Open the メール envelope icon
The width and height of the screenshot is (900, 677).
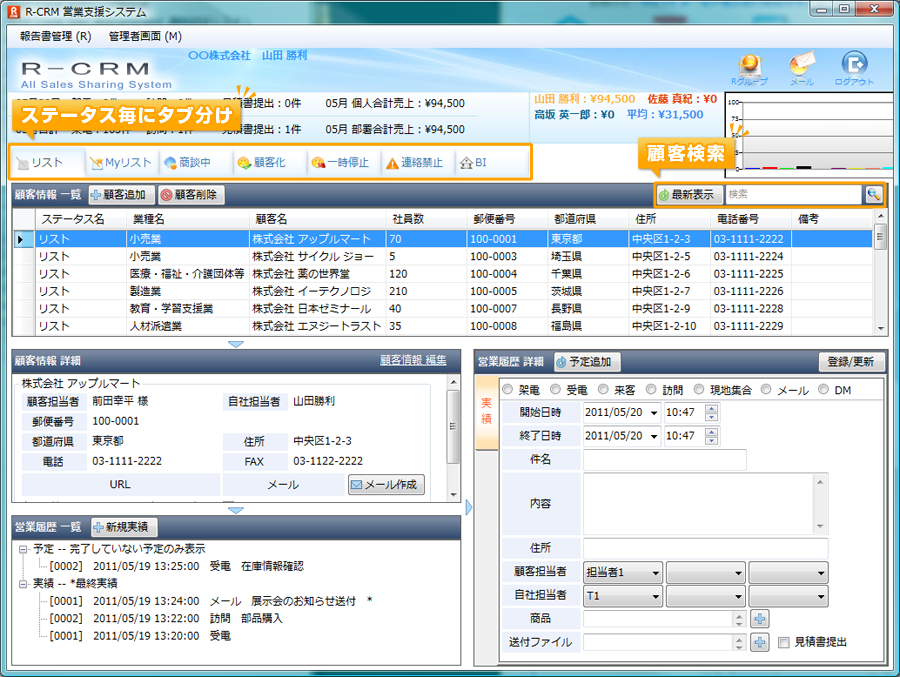(802, 69)
